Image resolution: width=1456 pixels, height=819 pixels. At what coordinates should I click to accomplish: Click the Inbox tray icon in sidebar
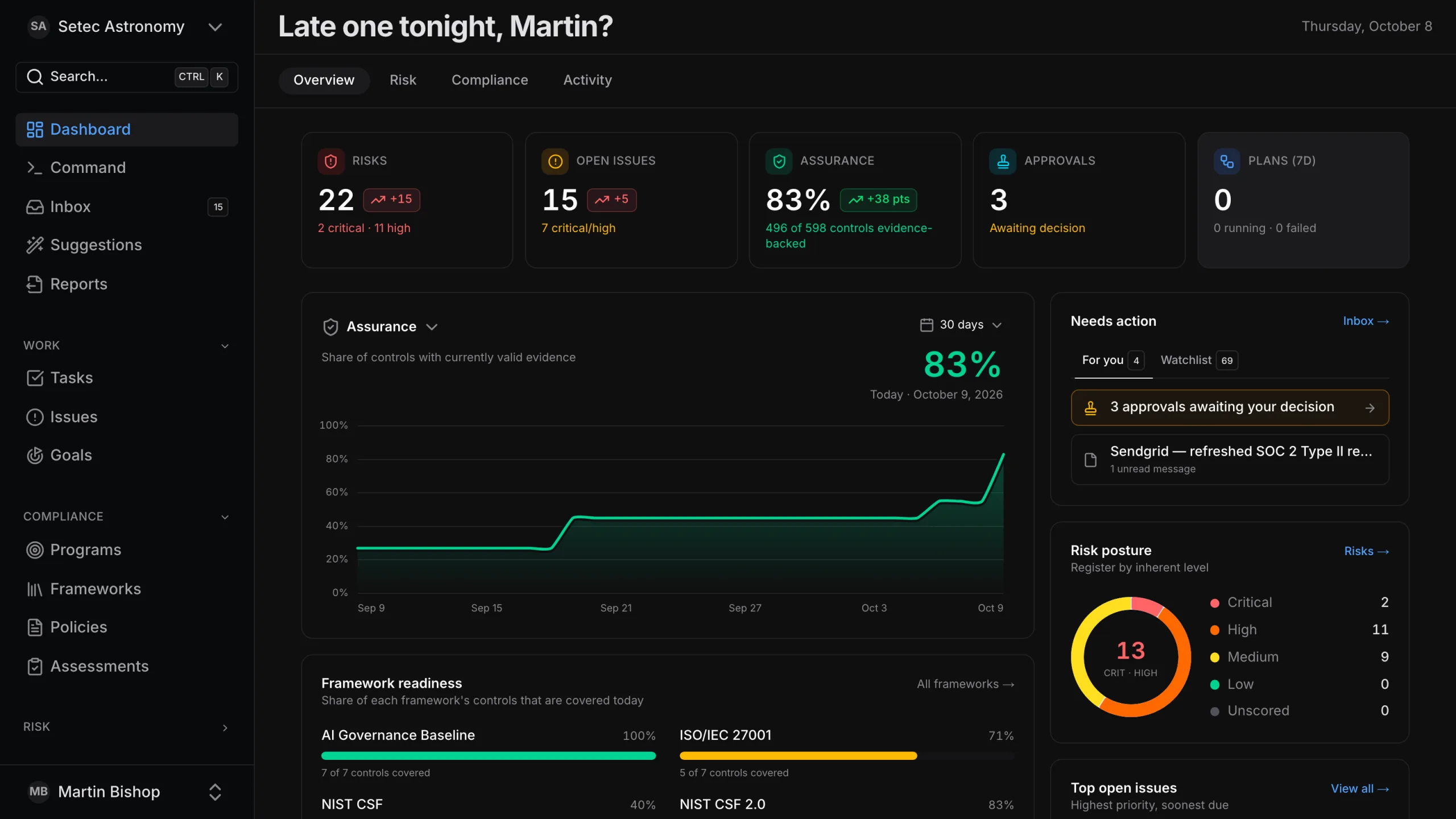35,207
